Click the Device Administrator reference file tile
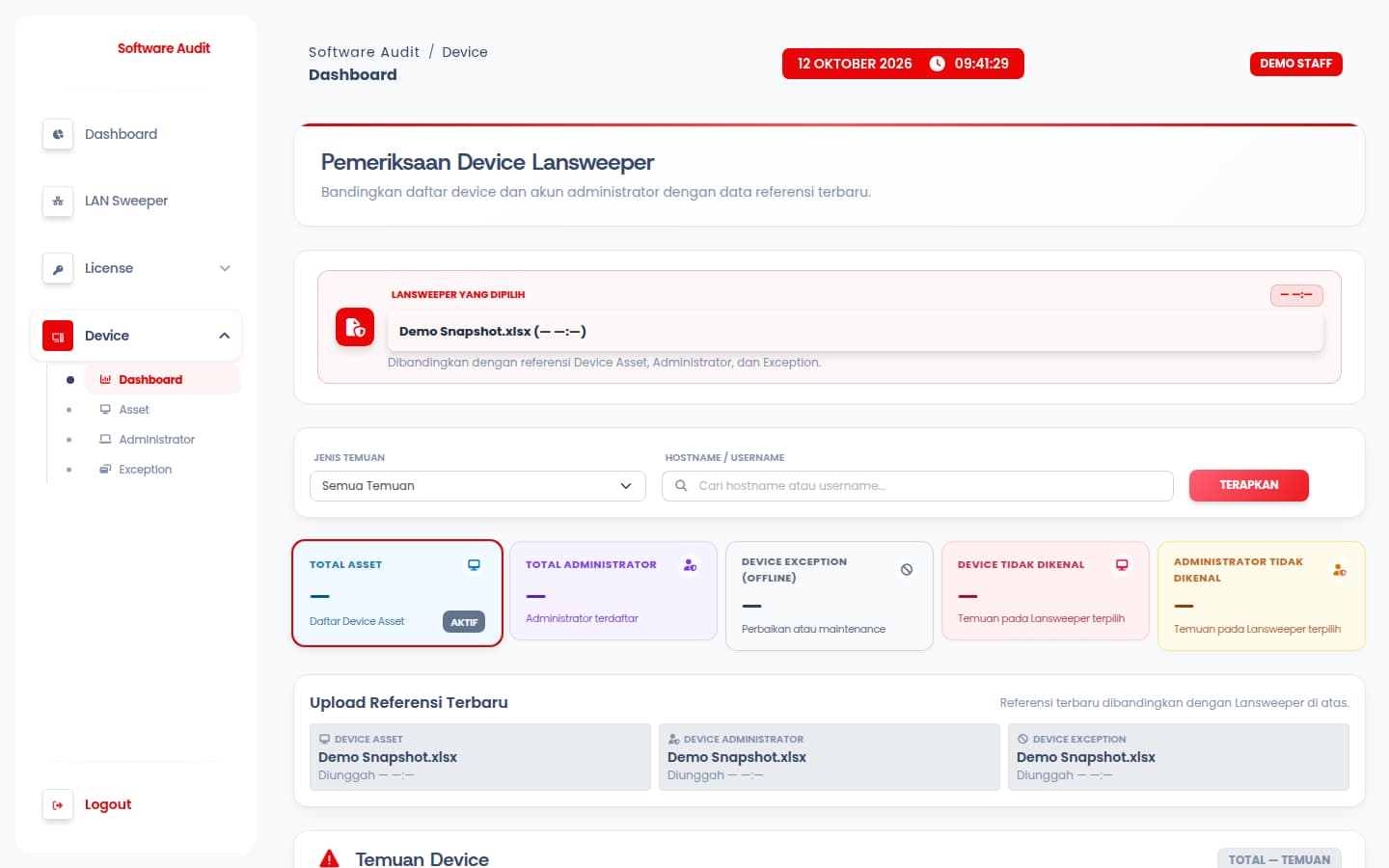 click(830, 757)
